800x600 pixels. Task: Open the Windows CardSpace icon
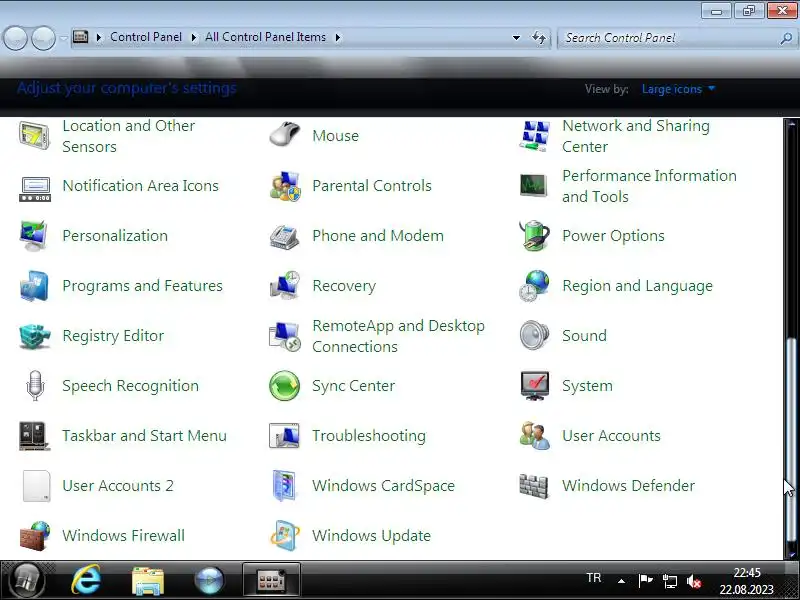coord(284,485)
